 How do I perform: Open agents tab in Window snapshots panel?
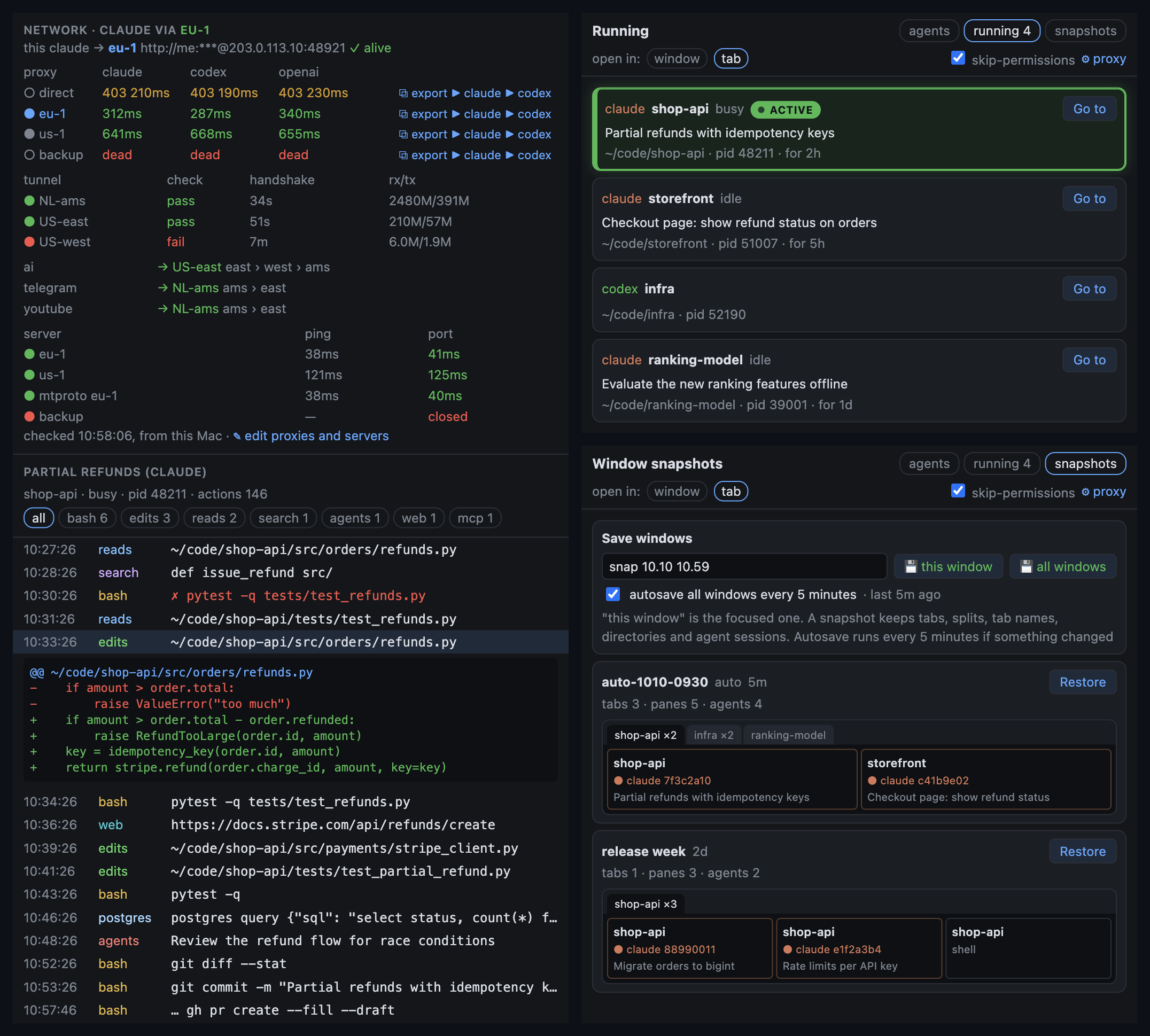[x=929, y=463]
